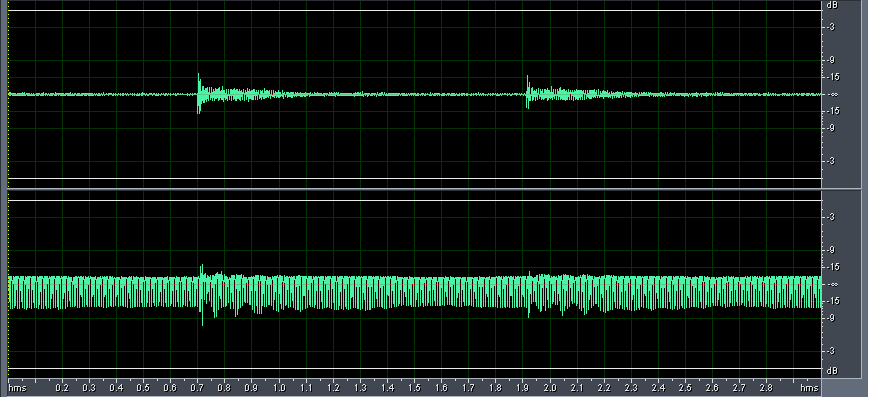Screen dimensions: 869x397
Task: Click the yellow dotted playback cursor line
Action: pyautogui.click(x=8, y=189)
